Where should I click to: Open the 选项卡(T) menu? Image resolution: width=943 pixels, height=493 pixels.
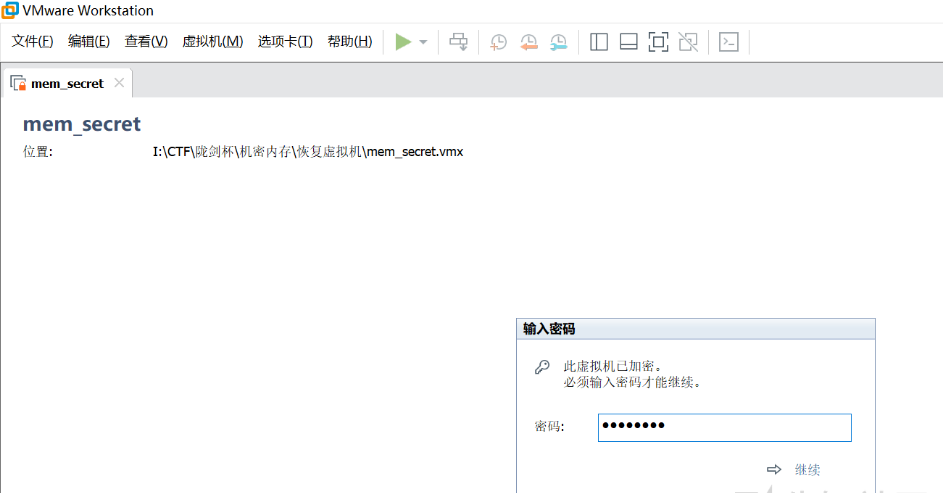286,41
